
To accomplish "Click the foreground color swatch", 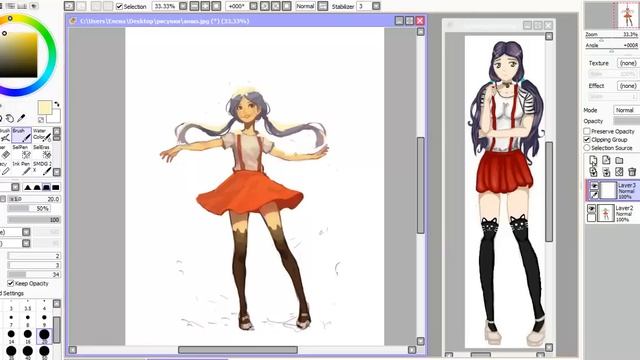I will coord(44,108).
